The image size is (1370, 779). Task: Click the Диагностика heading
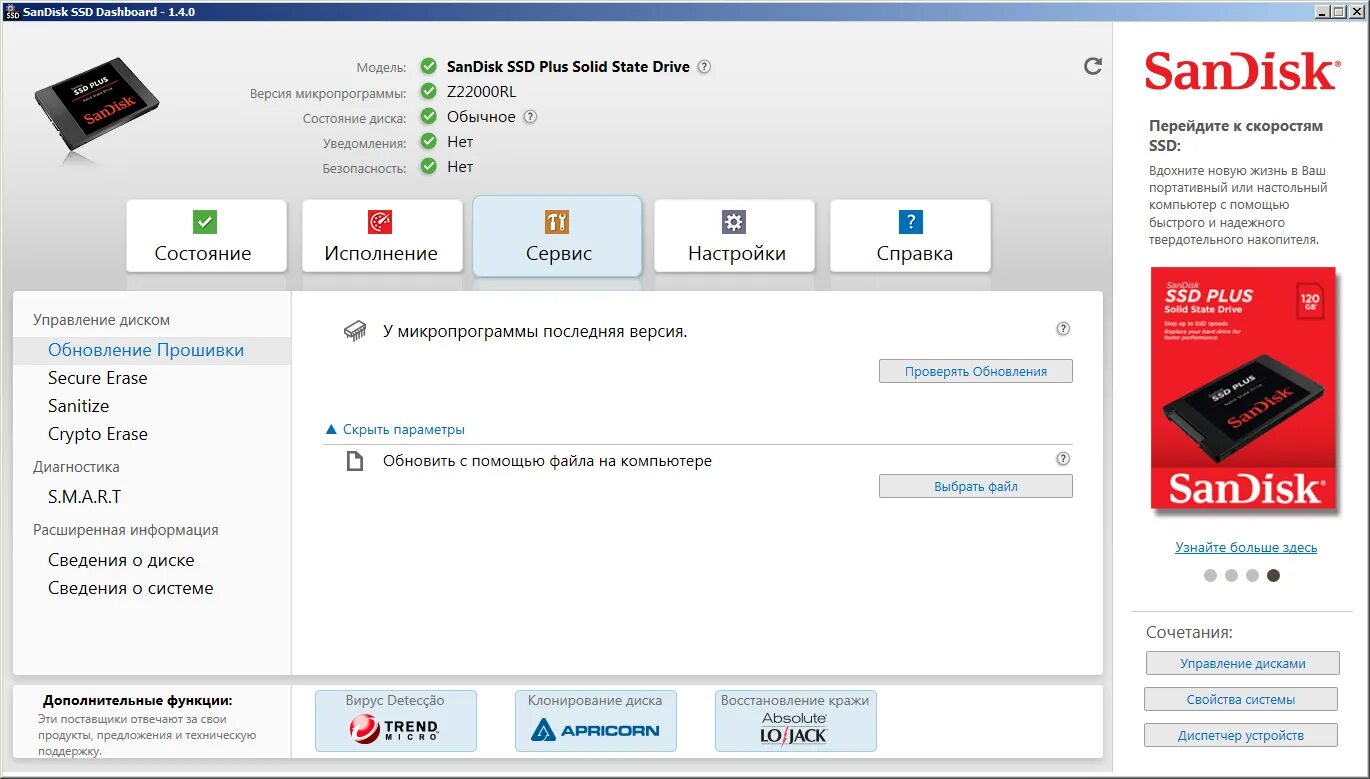(76, 467)
